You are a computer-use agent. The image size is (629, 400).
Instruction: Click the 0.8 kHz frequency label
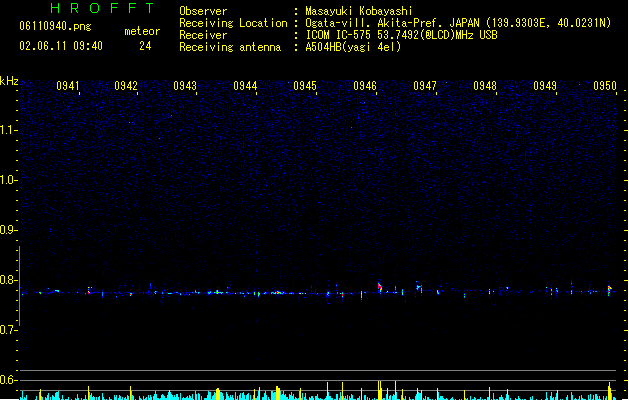point(8,280)
